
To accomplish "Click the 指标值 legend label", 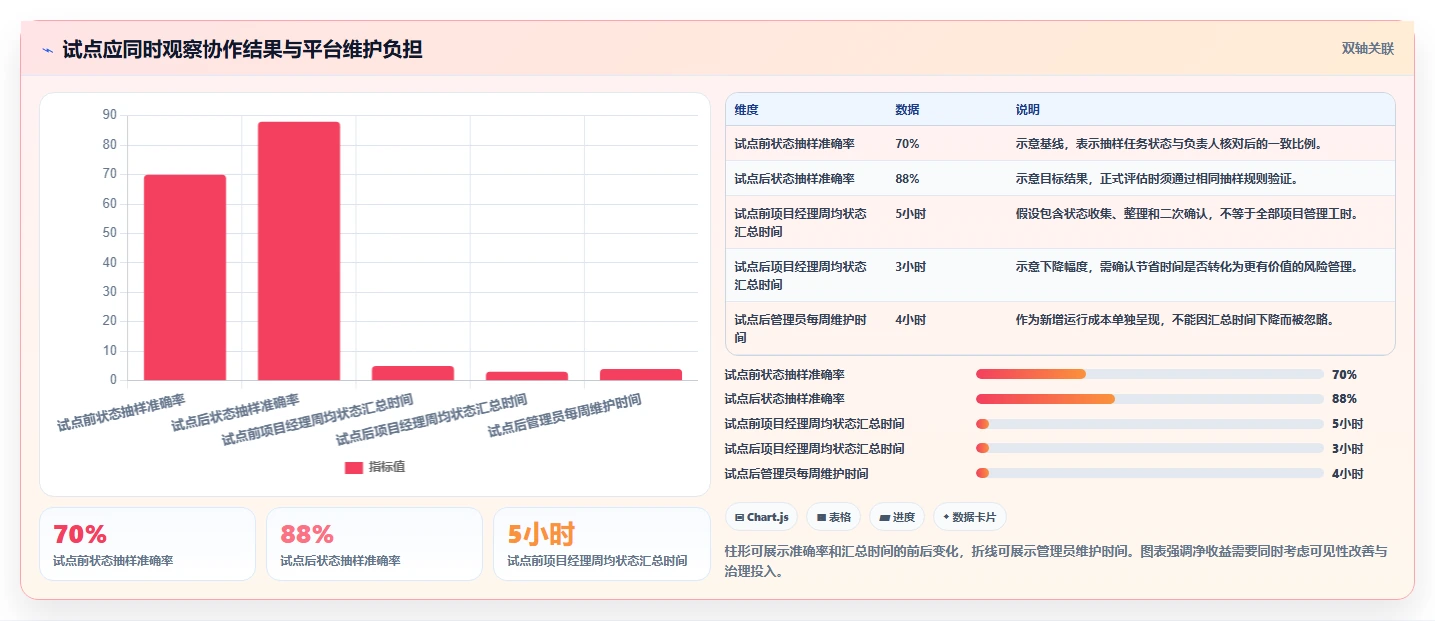I will click(387, 467).
